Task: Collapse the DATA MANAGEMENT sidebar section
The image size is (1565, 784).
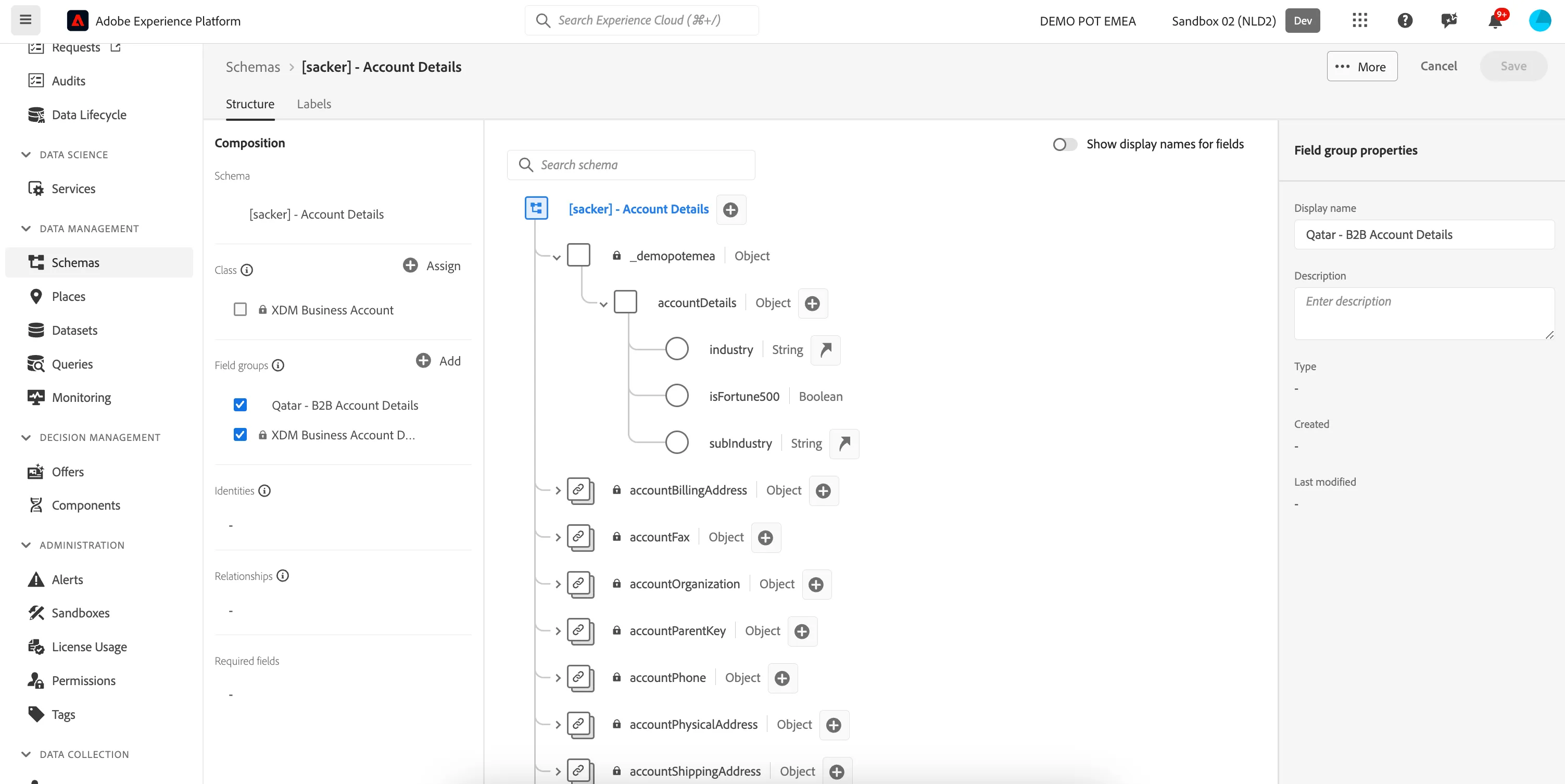Action: (x=26, y=229)
